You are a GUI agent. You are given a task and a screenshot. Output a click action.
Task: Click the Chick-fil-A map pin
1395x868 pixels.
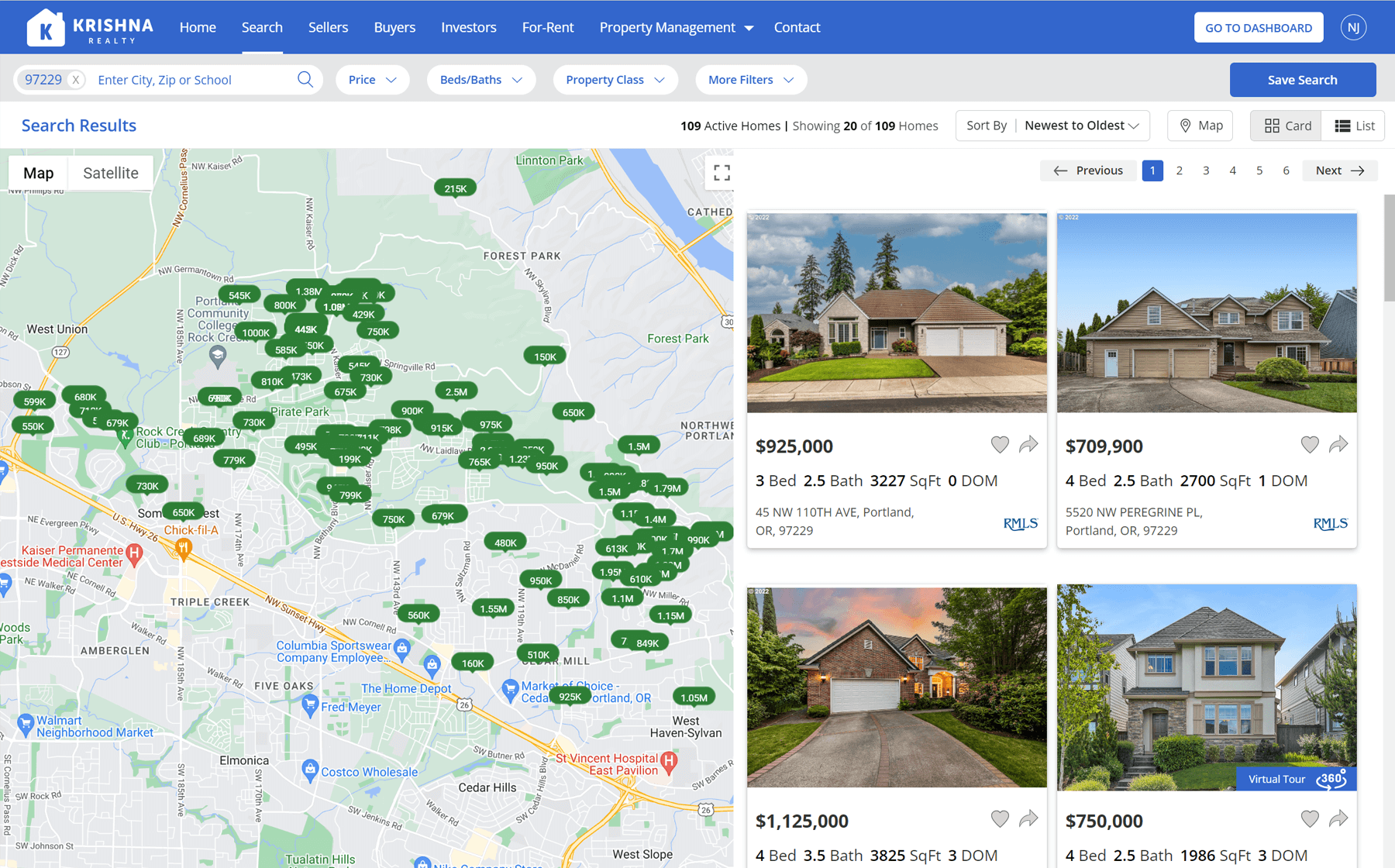[184, 549]
